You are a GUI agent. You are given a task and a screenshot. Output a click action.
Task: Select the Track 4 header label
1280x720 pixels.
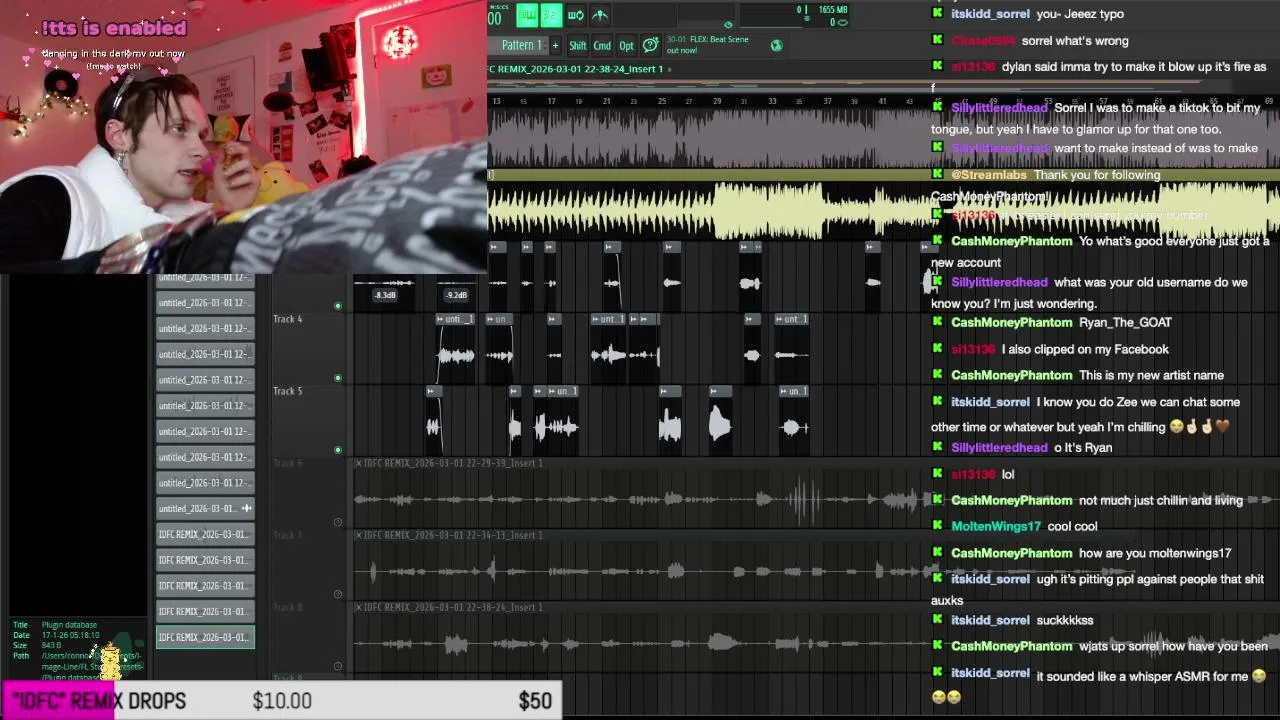pos(288,319)
